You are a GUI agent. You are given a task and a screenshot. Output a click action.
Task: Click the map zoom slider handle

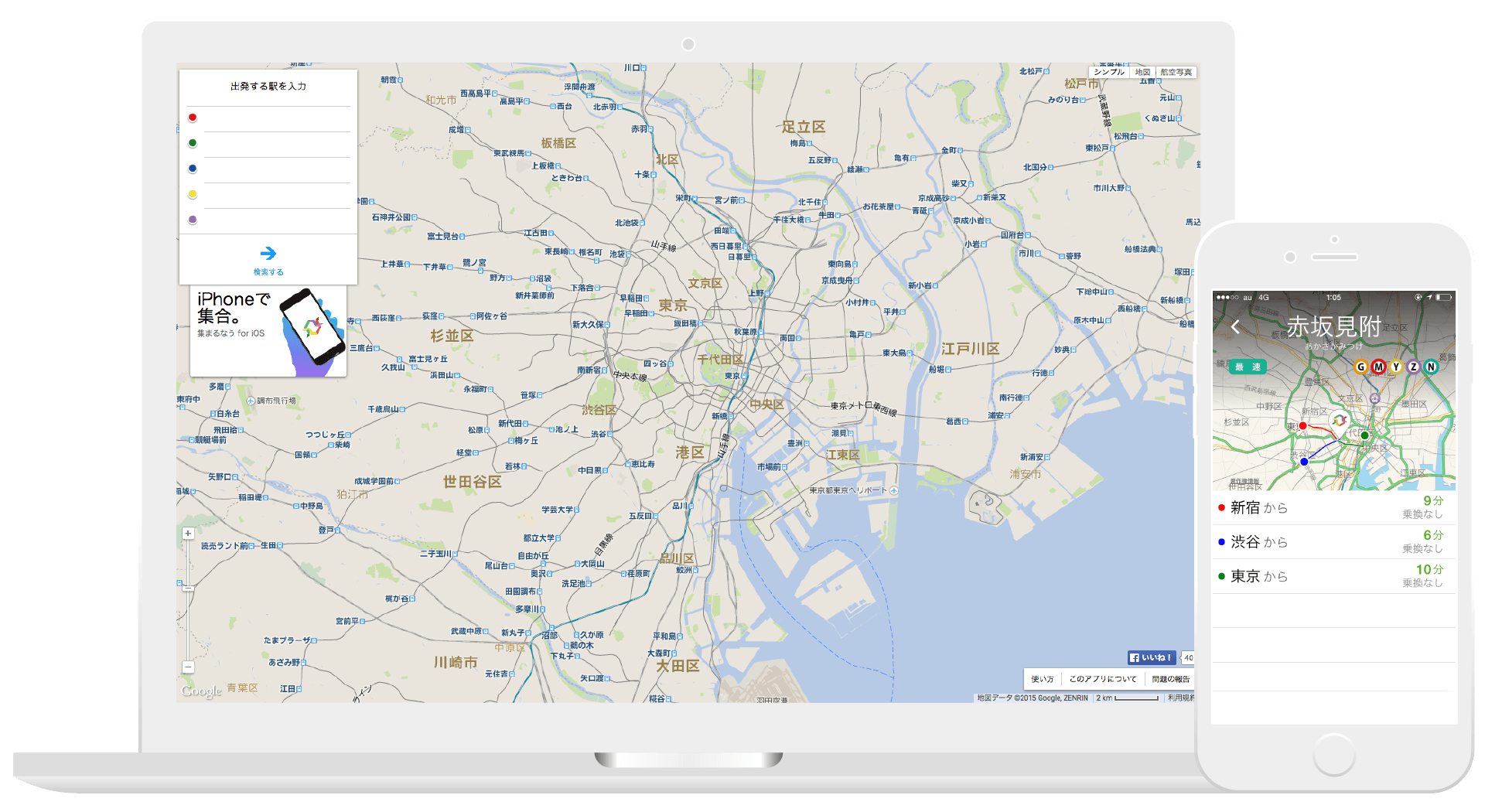click(x=188, y=589)
